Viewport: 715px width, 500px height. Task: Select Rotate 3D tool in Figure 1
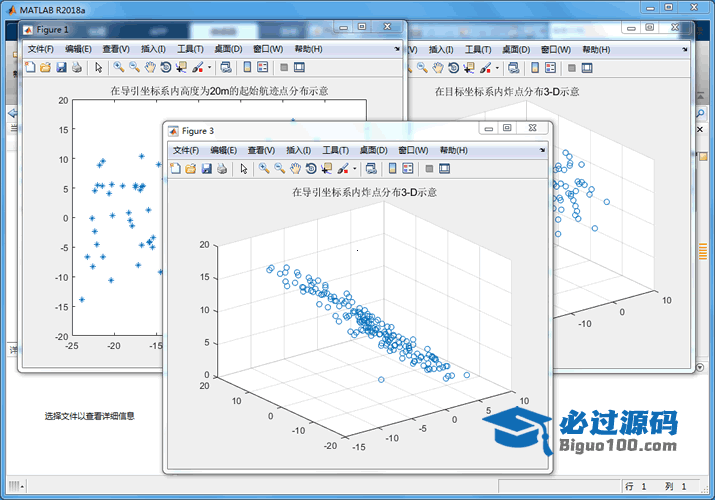click(166, 67)
